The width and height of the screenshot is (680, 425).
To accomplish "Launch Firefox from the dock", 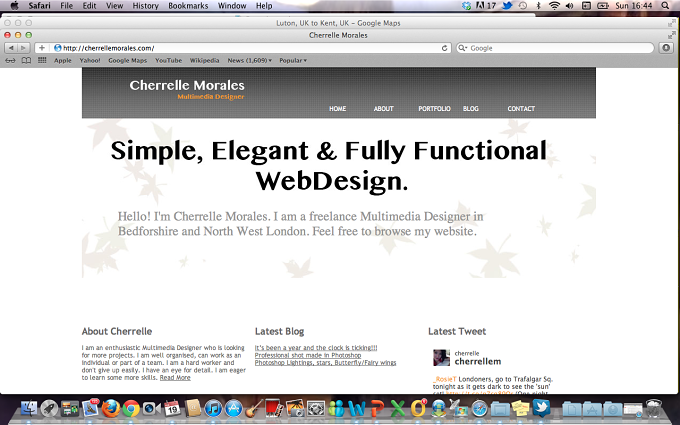I will [111, 408].
